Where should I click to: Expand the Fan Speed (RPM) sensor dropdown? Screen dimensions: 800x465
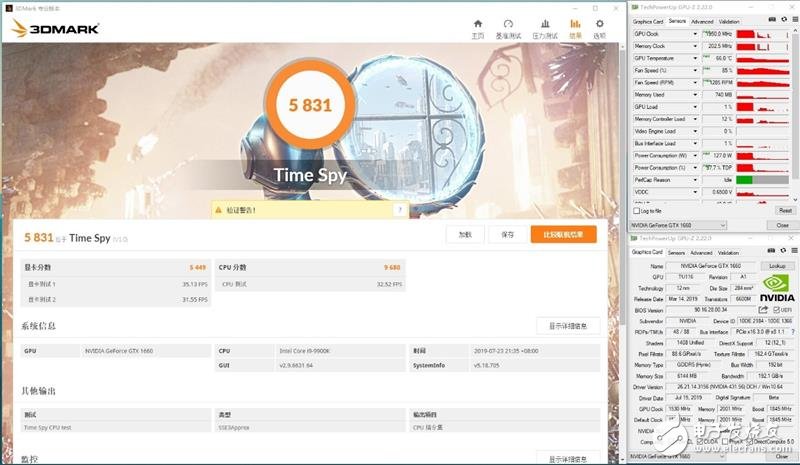694,83
